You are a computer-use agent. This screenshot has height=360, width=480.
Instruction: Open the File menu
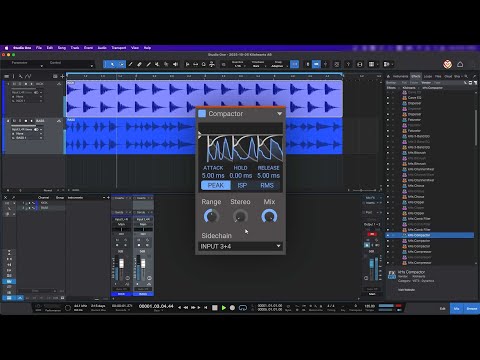[x=39, y=48]
